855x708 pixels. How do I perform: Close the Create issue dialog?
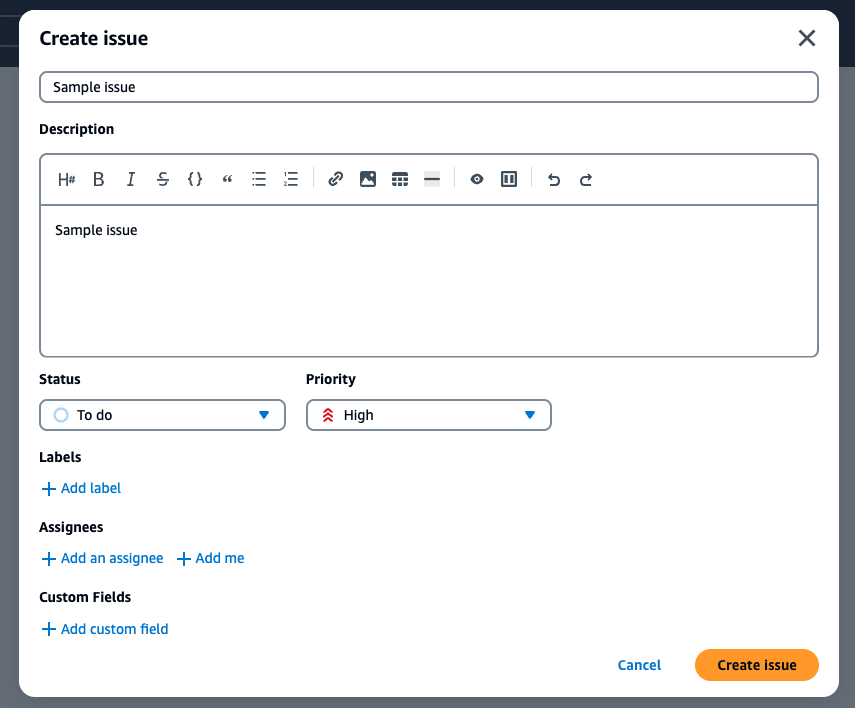click(x=807, y=38)
